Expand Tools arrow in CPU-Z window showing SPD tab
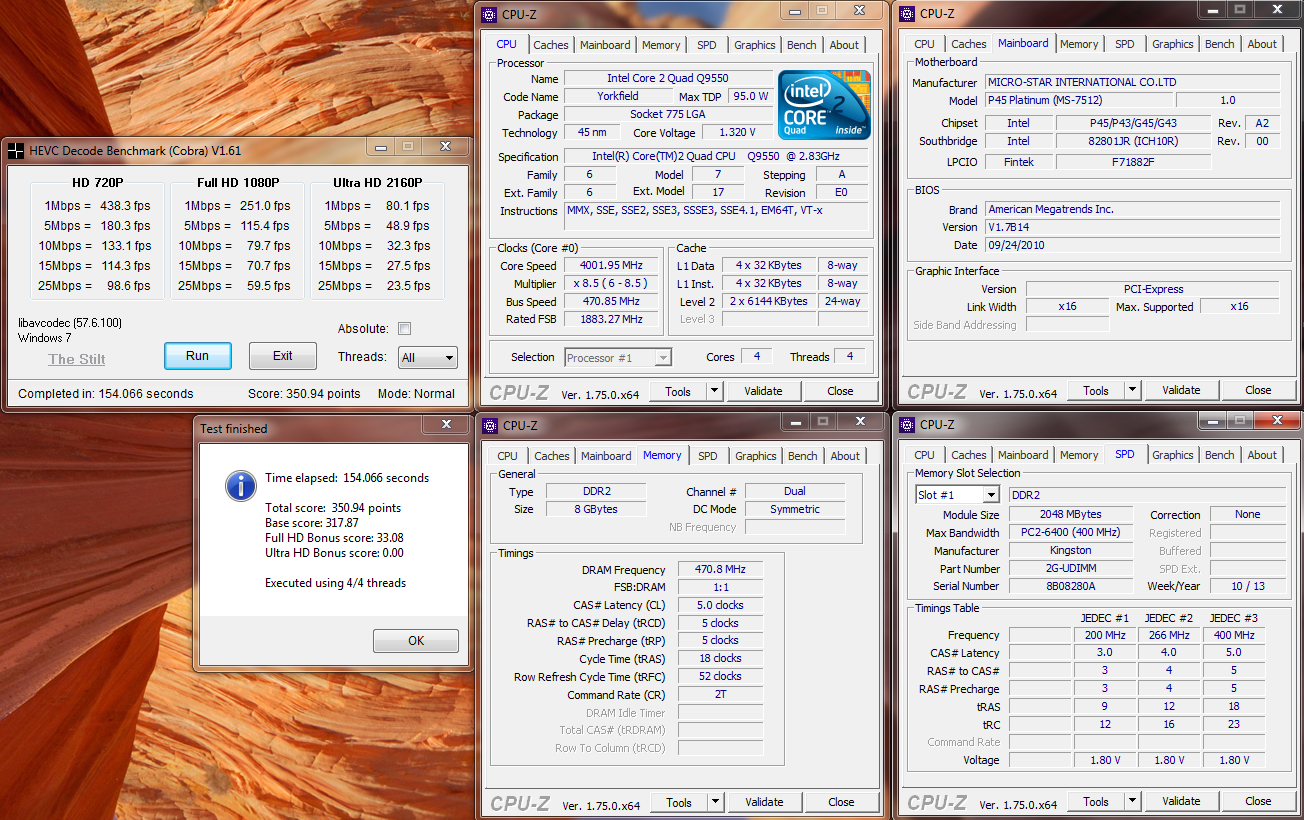The width and height of the screenshot is (1304, 820). coord(1132,801)
